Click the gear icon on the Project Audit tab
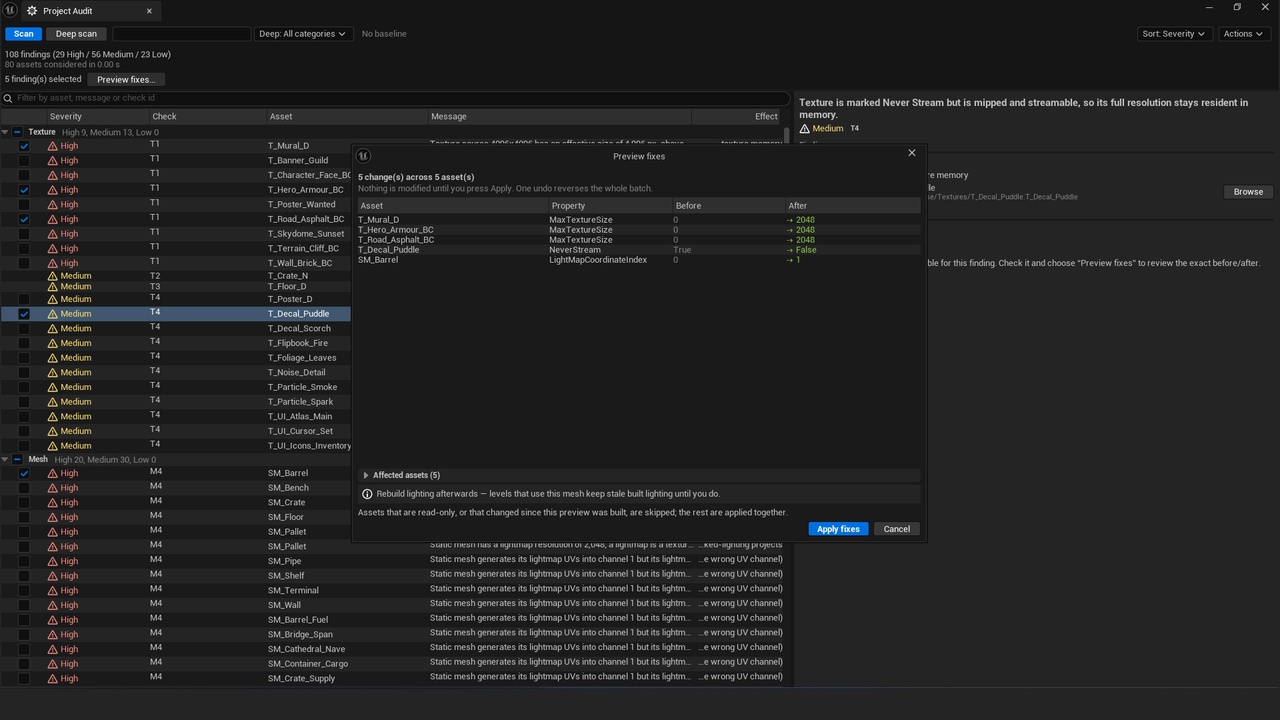This screenshot has width=1280, height=720. tap(32, 11)
